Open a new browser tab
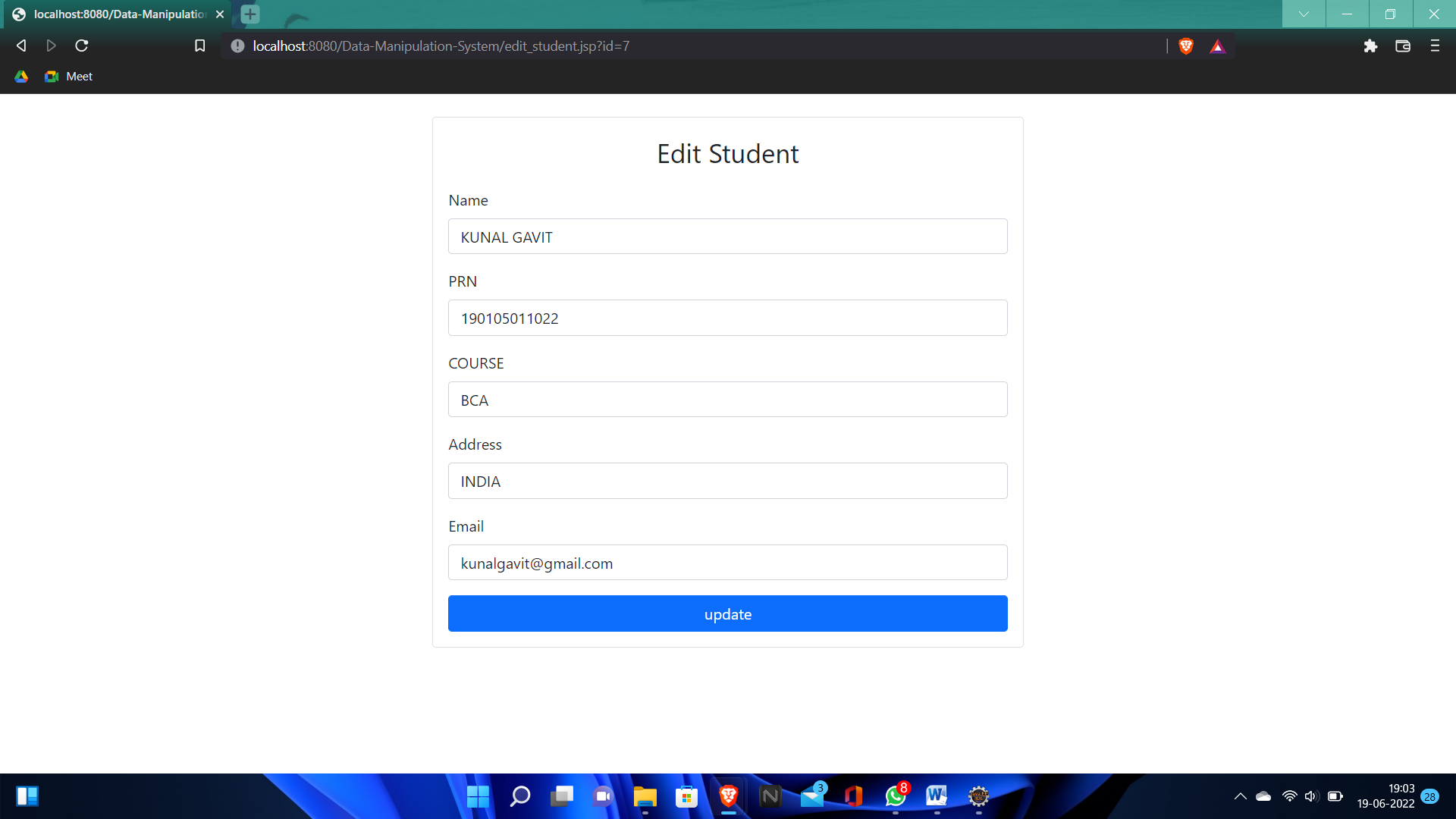 point(250,14)
